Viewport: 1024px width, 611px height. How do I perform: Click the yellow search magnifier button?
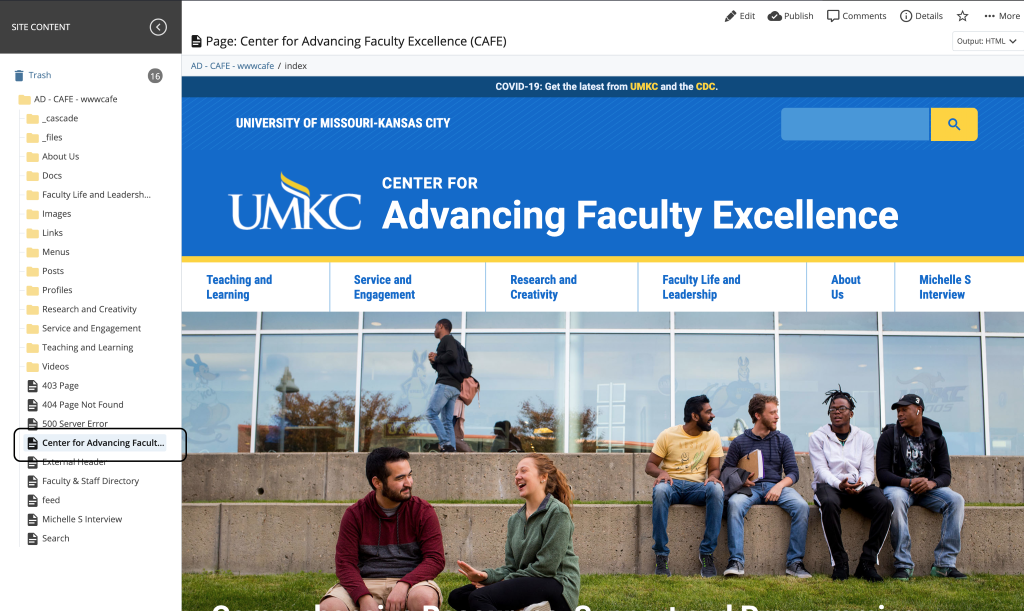tap(953, 124)
